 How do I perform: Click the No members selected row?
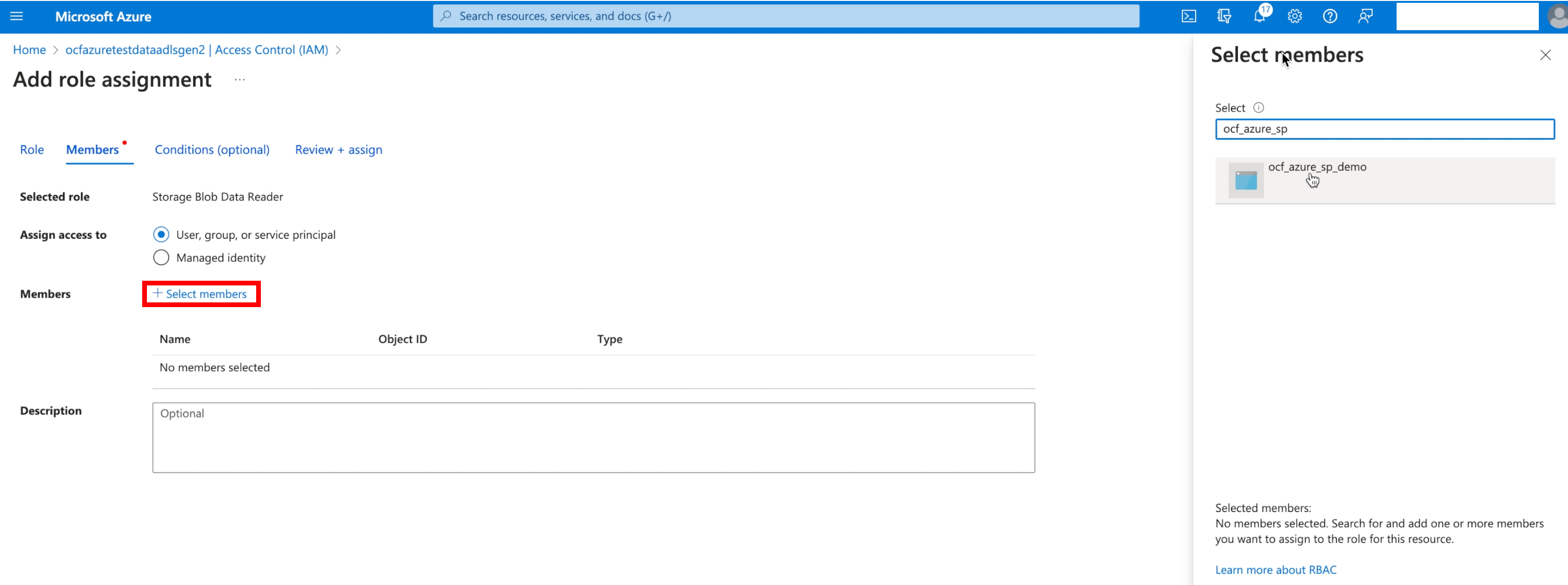(x=593, y=368)
